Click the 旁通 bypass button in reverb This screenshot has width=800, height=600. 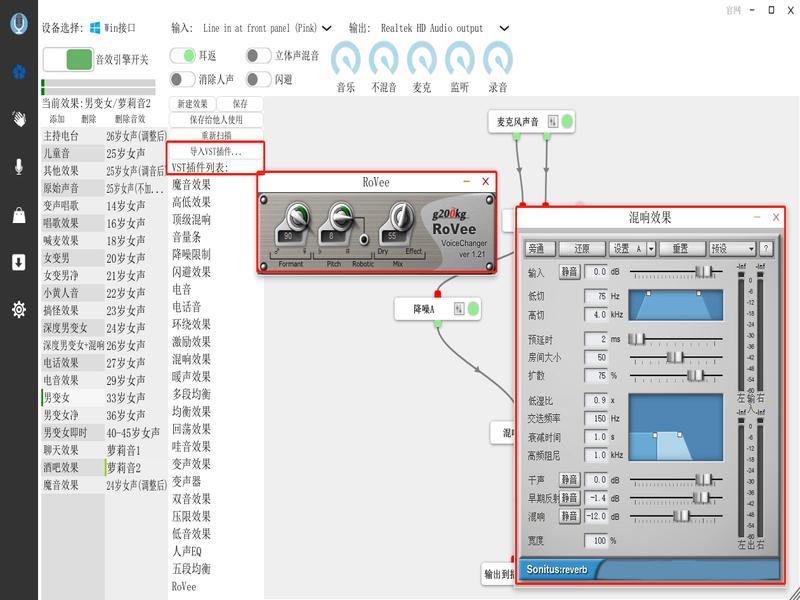coord(540,249)
